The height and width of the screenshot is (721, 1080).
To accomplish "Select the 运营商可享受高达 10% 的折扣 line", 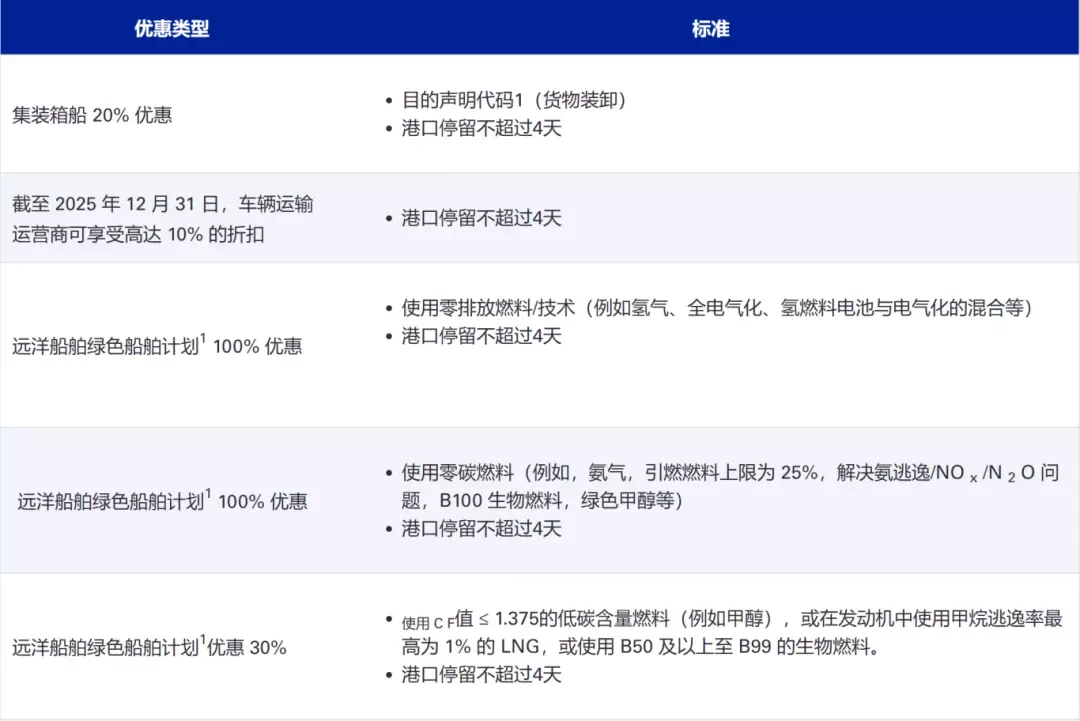I will click(138, 234).
